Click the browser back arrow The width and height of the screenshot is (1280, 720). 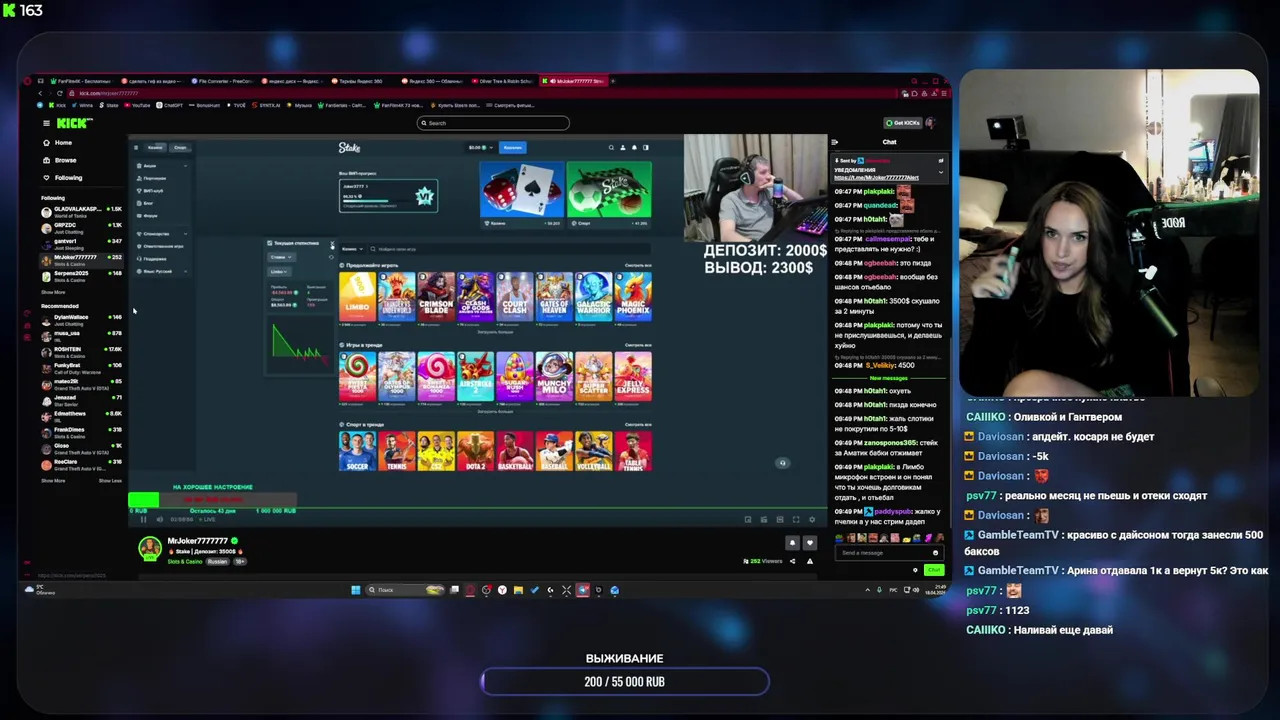click(40, 93)
